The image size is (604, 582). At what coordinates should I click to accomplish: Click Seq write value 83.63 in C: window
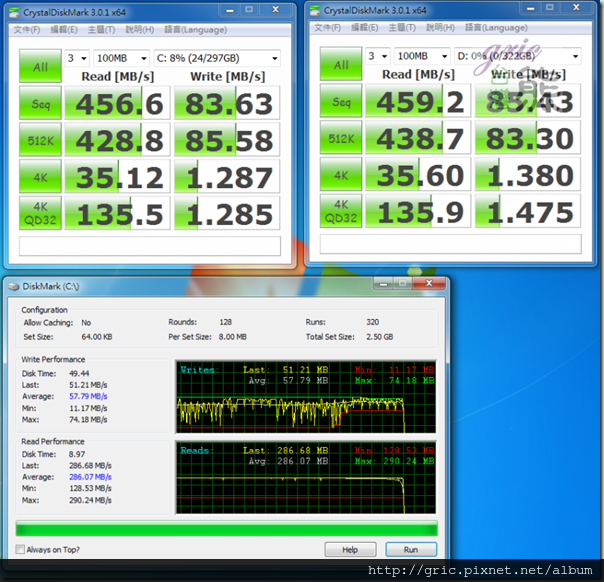(x=227, y=103)
